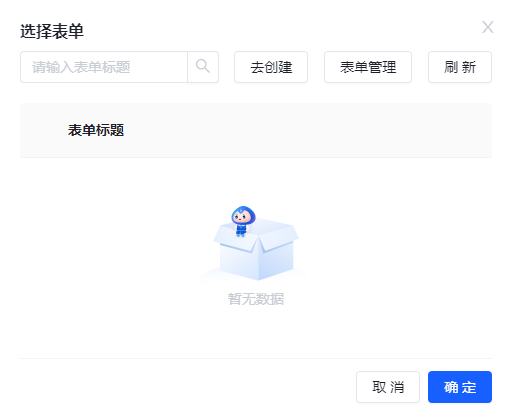
Task: Click the empty table body area
Action: 256,258
